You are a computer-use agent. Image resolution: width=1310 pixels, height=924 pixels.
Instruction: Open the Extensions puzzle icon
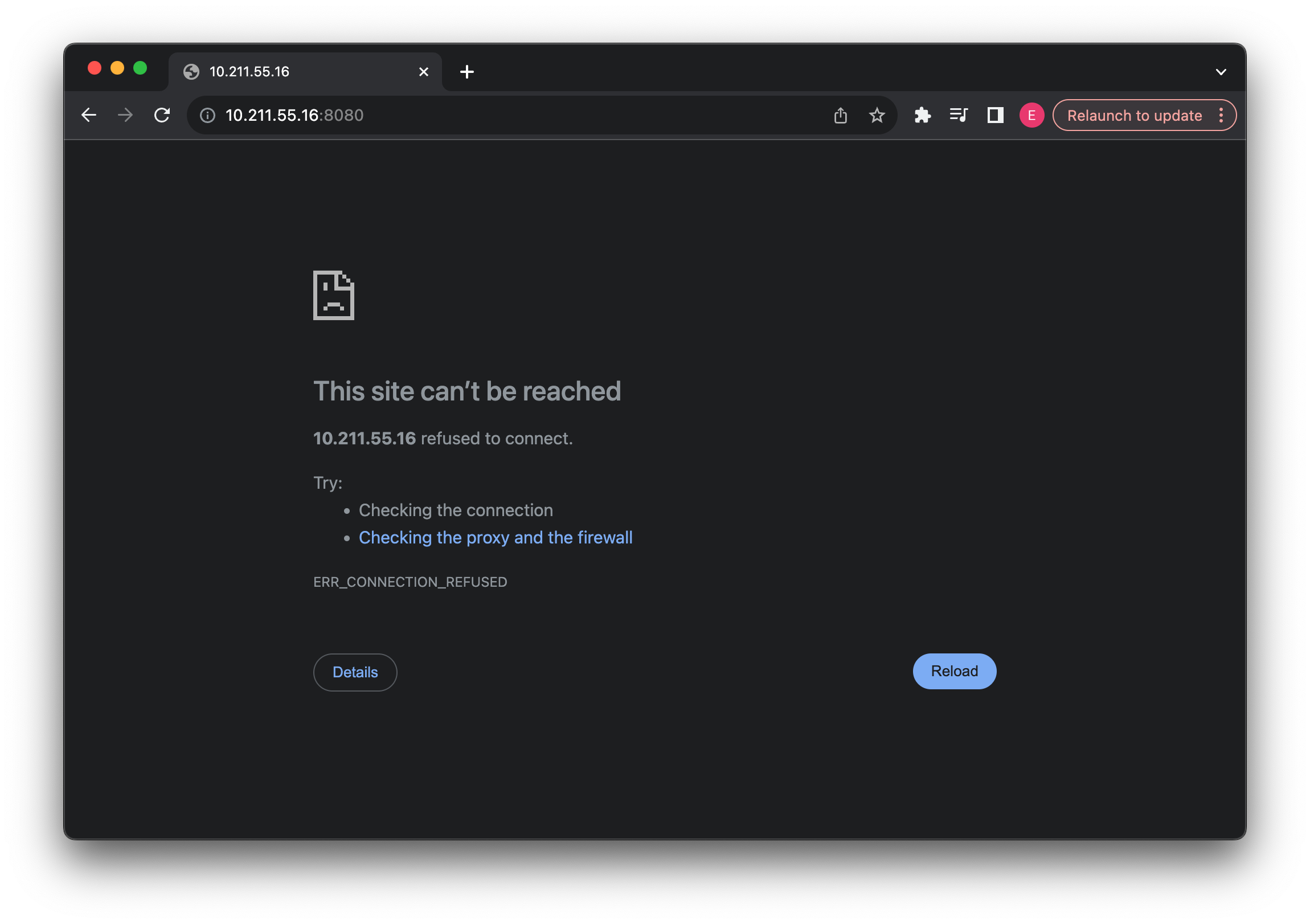pos(923,115)
